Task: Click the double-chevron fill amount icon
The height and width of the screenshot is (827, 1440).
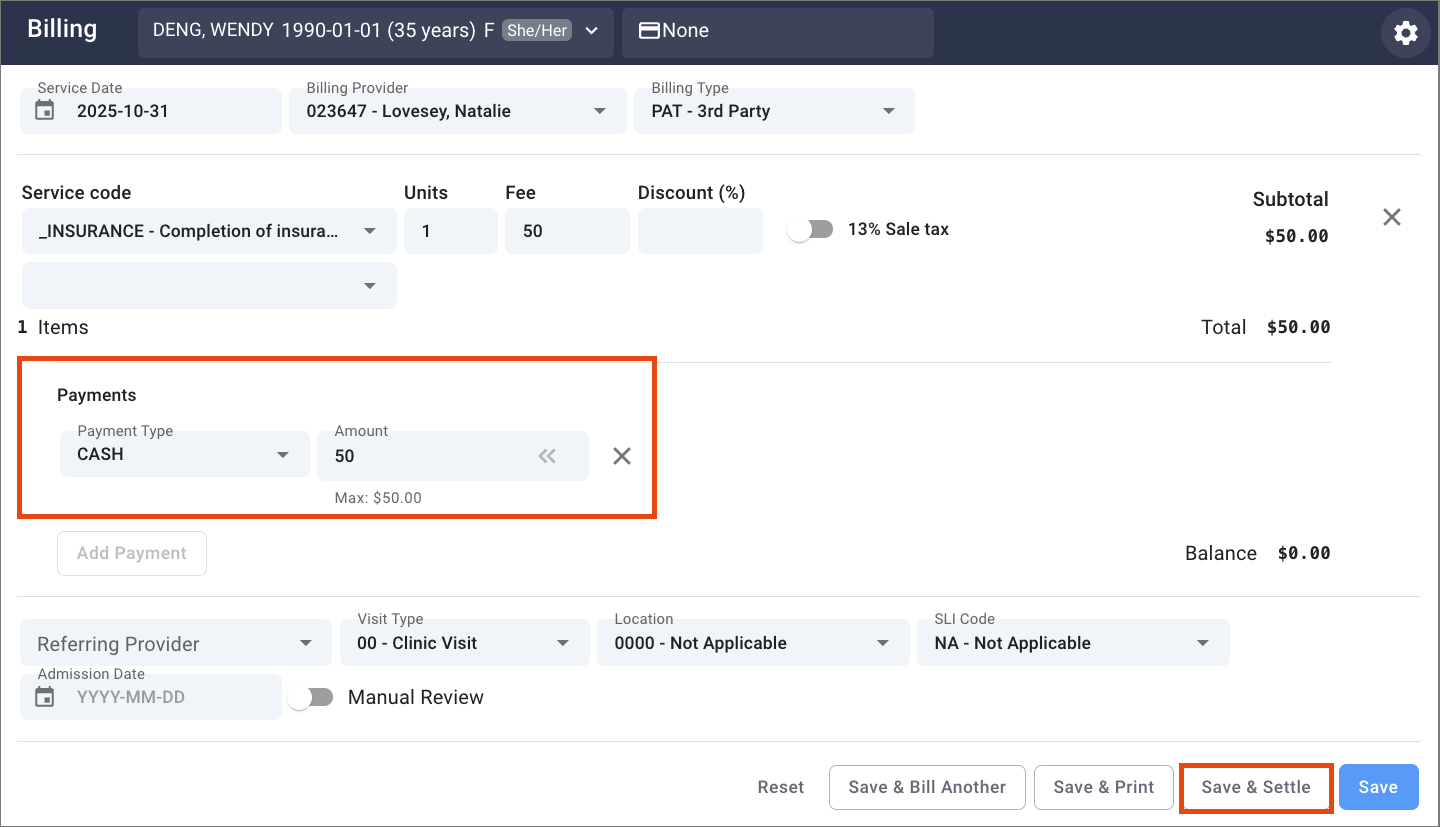Action: pyautogui.click(x=547, y=456)
